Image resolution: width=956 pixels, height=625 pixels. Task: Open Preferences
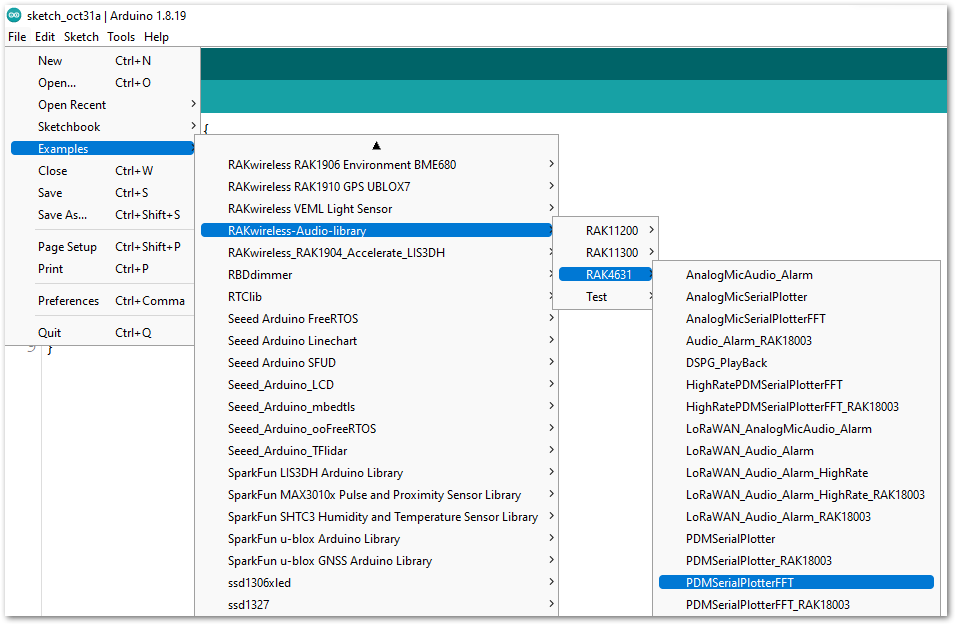68,300
